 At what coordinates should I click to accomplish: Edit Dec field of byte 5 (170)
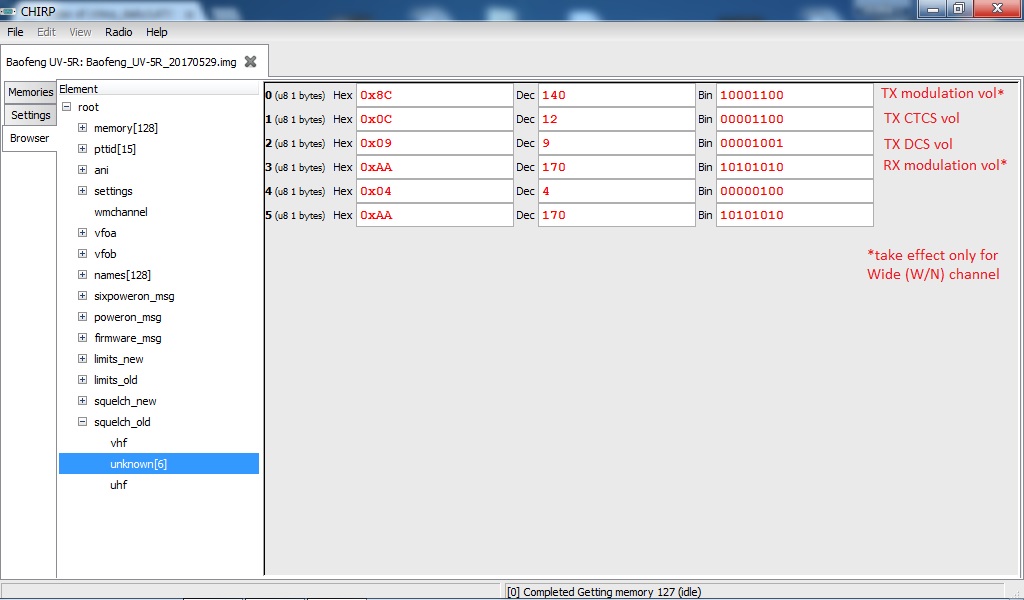tap(616, 215)
